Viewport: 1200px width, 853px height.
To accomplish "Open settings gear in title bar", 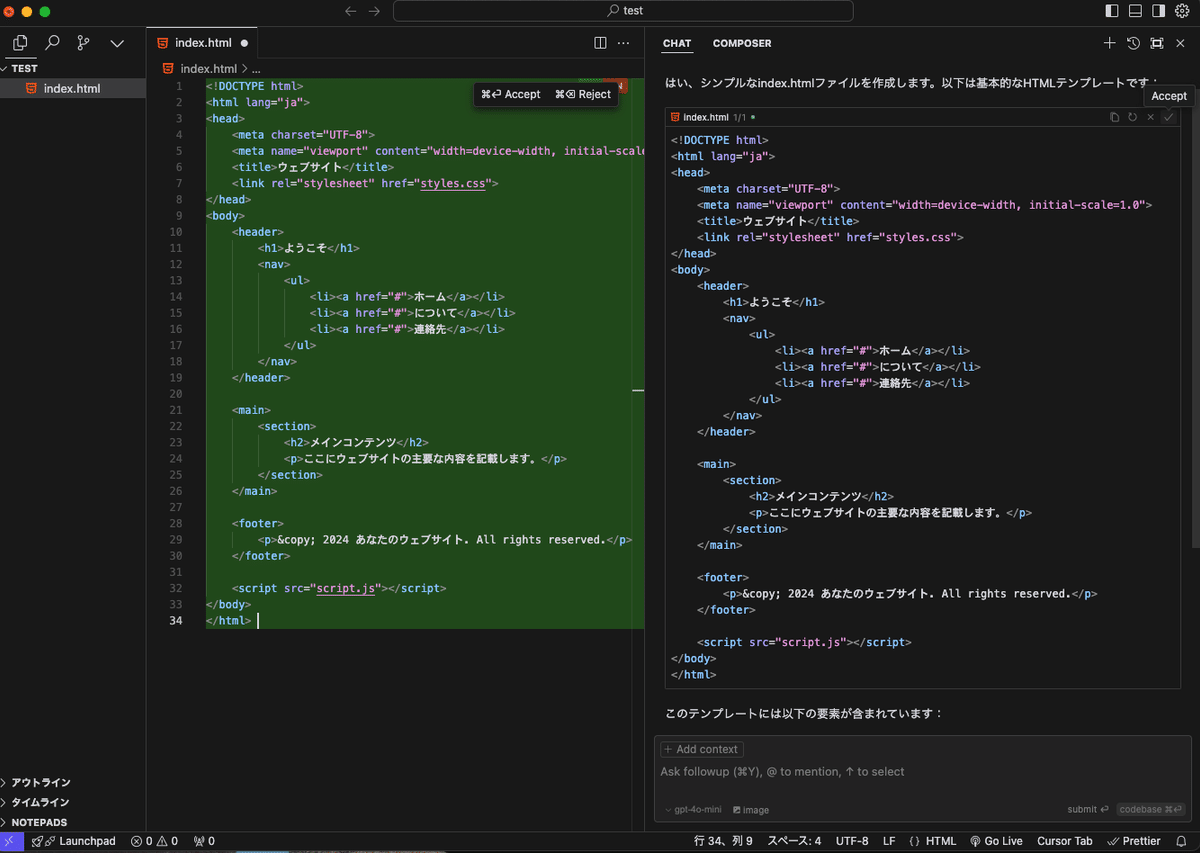I will 1183,11.
